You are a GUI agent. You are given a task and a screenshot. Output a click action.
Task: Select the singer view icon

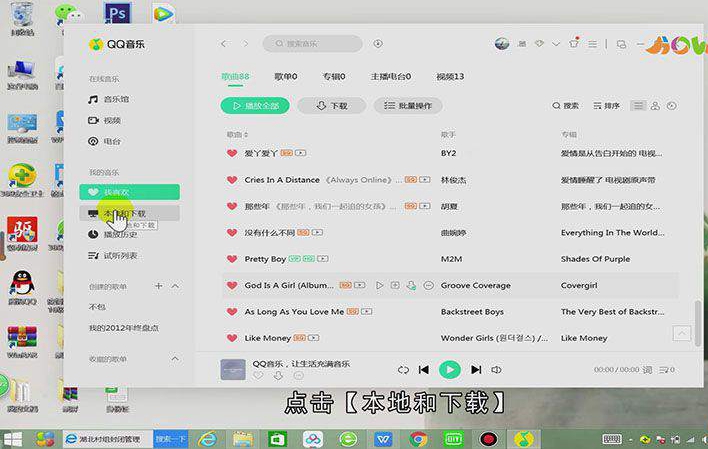pos(655,106)
